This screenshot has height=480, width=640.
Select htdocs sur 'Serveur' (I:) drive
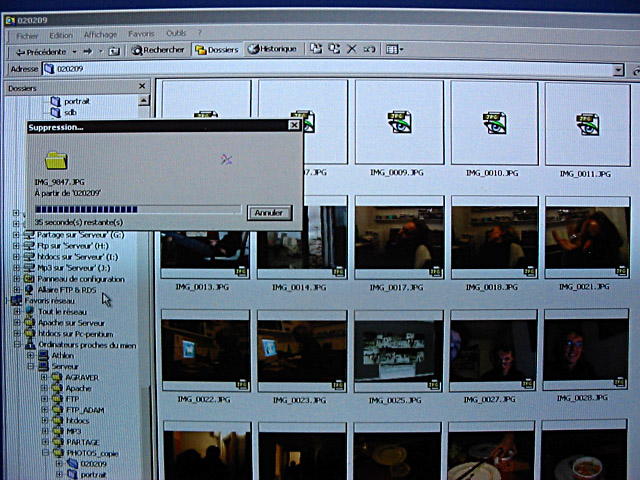coord(78,257)
